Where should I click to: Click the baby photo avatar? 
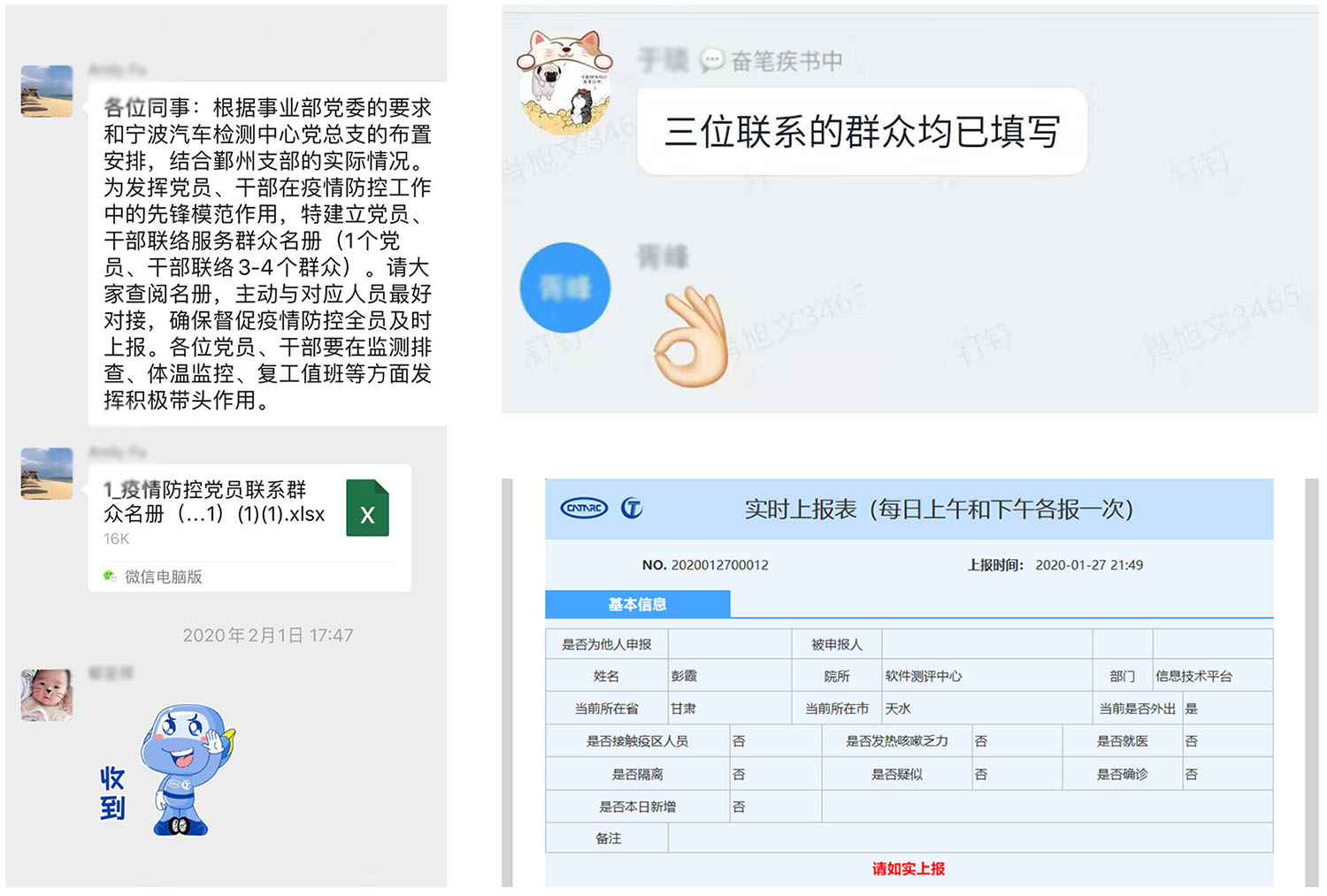pos(47,695)
